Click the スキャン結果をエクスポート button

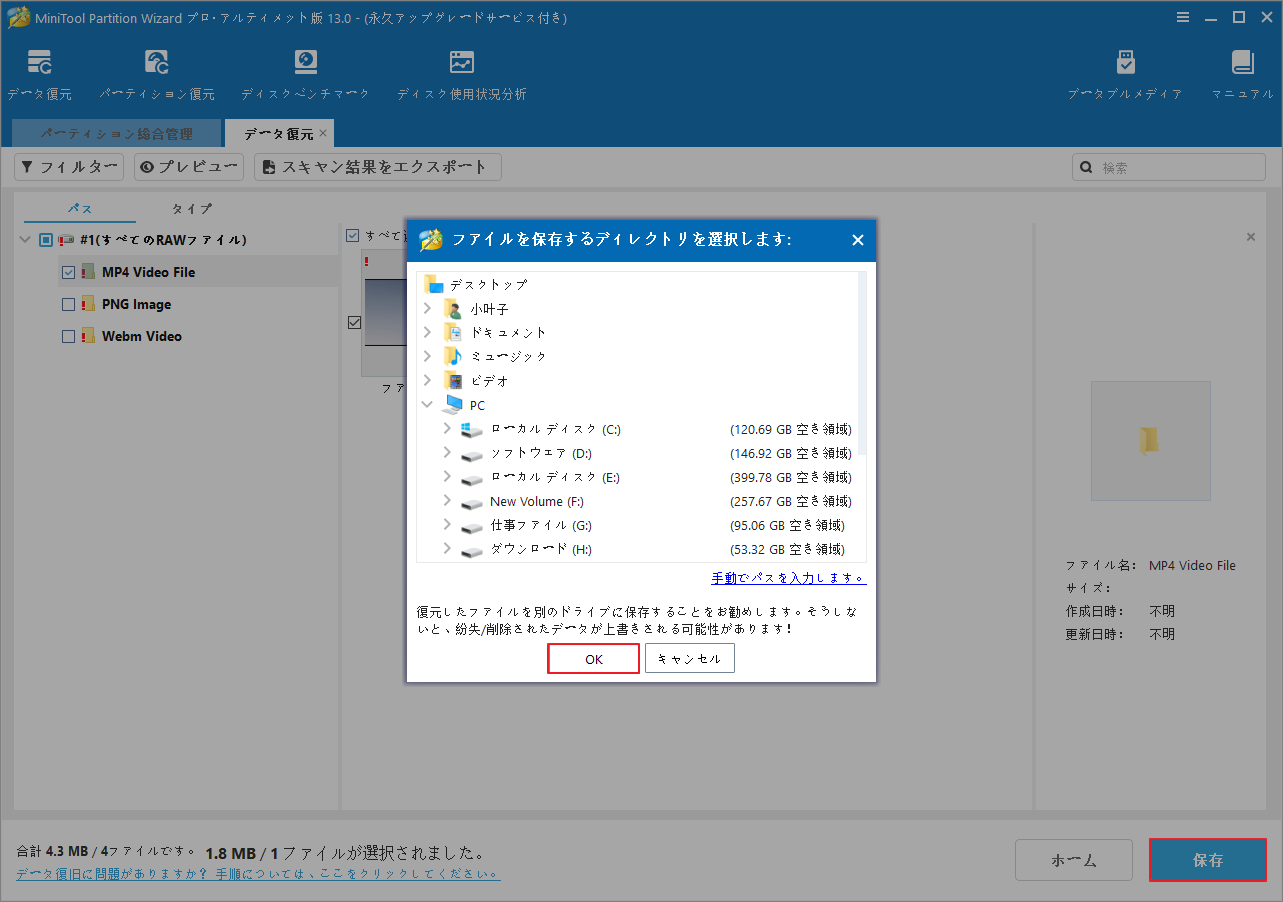(x=377, y=166)
